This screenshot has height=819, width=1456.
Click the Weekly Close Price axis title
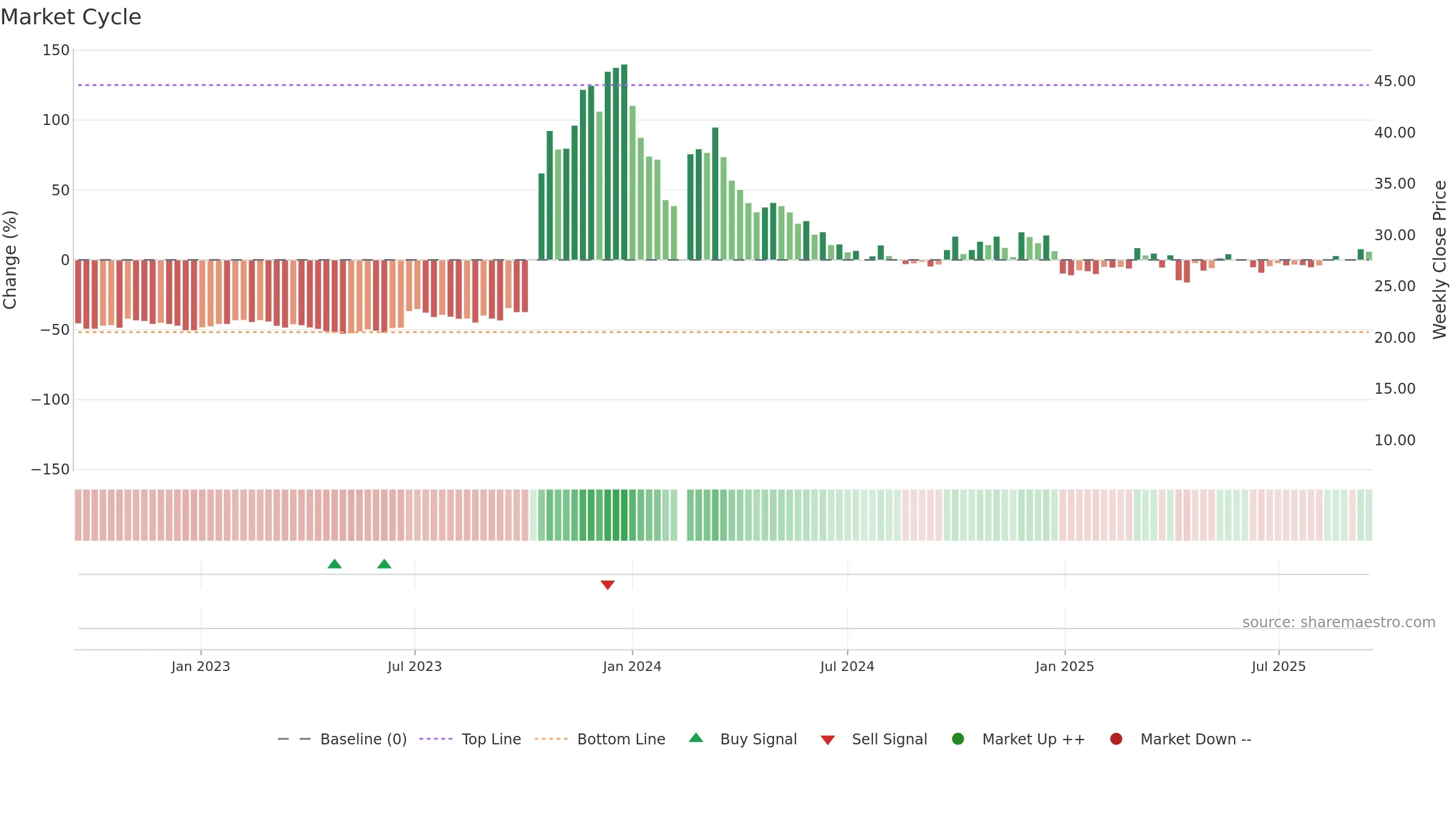click(1440, 260)
